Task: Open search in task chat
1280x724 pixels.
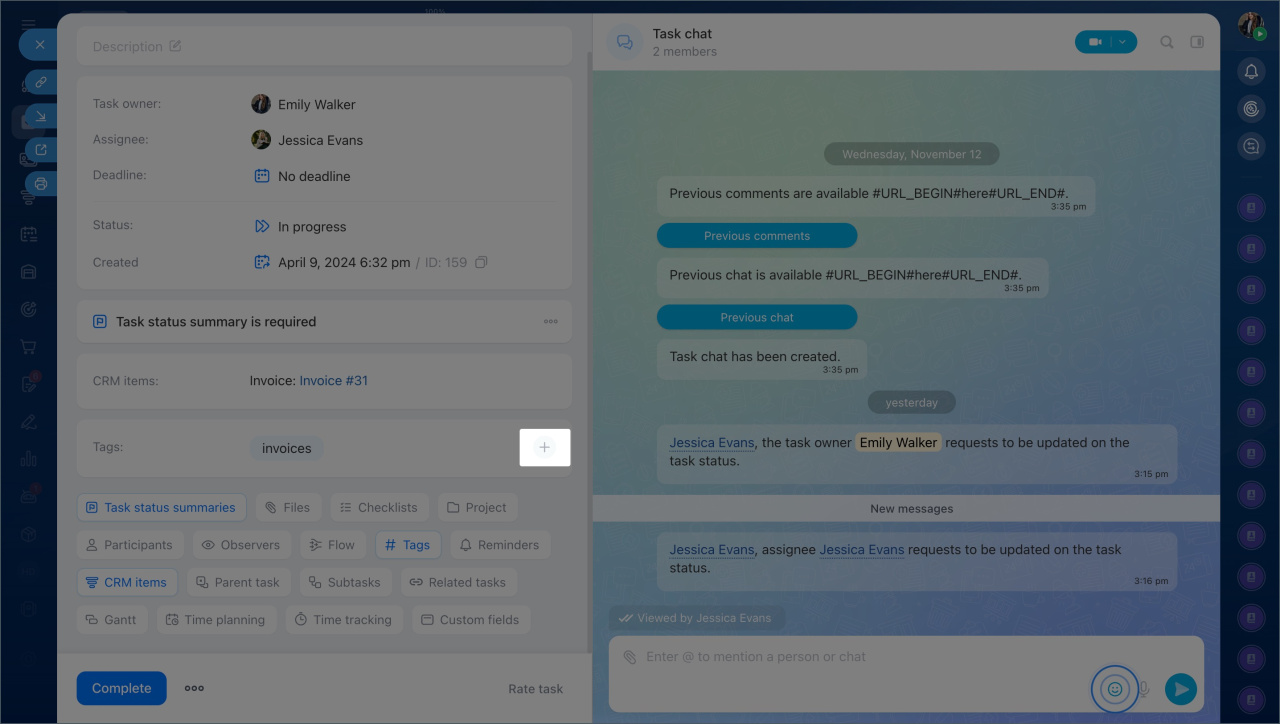Action: tap(1166, 42)
